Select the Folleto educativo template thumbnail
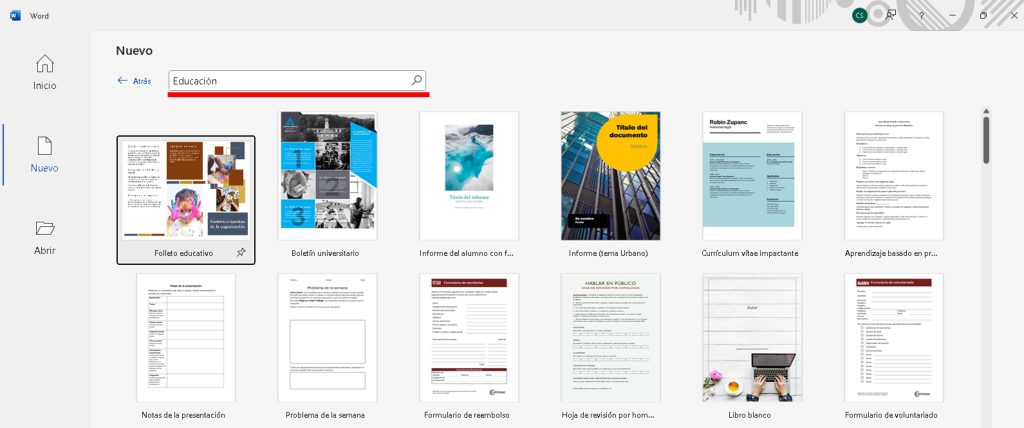 point(186,187)
